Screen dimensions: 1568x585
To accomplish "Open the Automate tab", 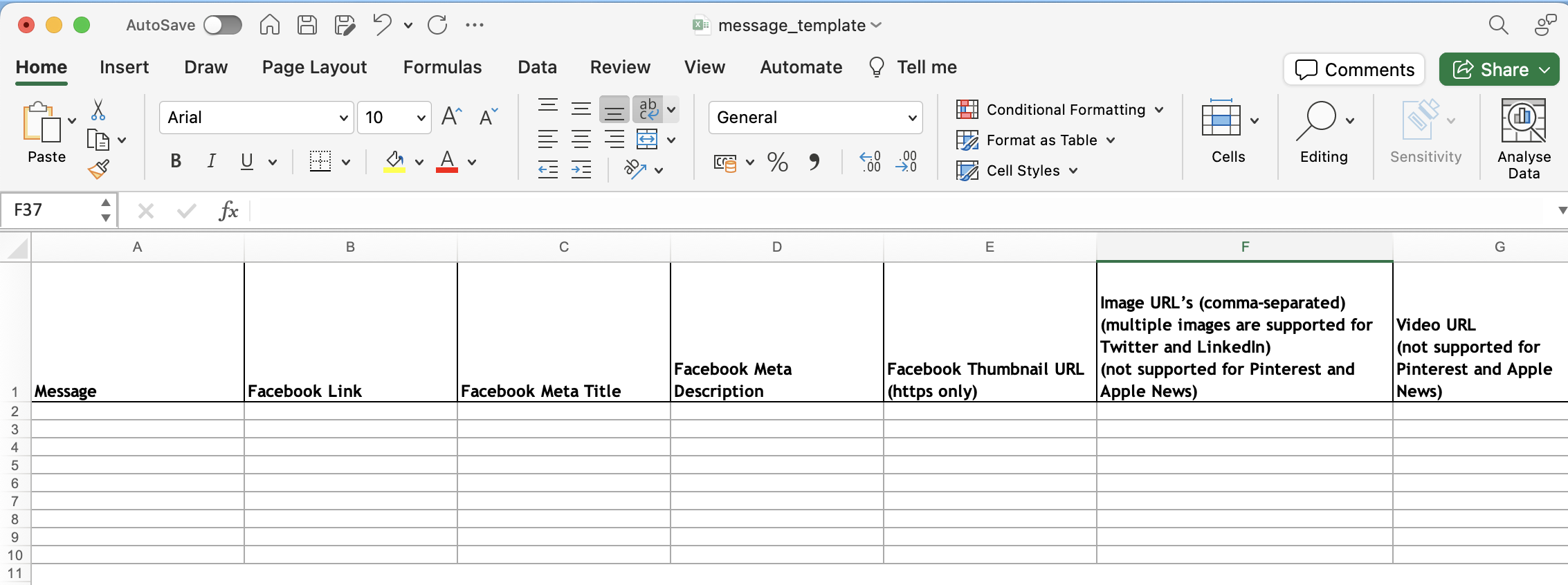I will pyautogui.click(x=801, y=67).
